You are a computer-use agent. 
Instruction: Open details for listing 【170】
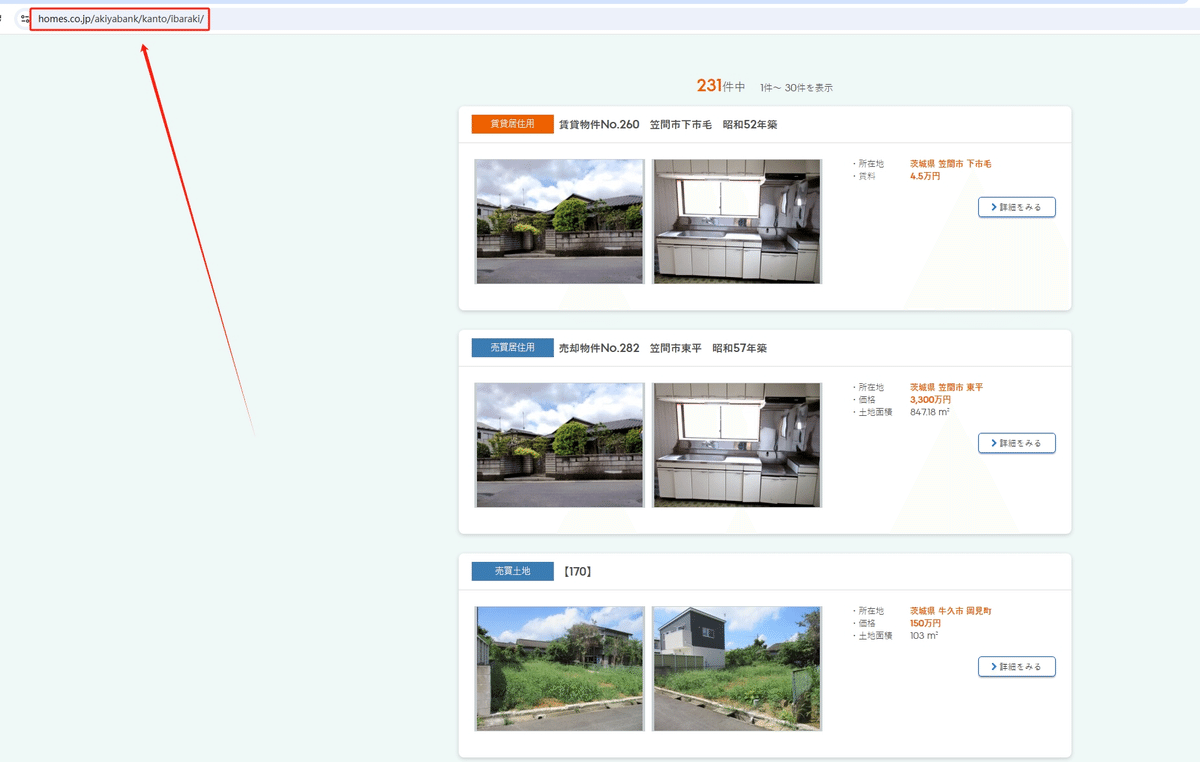[1017, 666]
